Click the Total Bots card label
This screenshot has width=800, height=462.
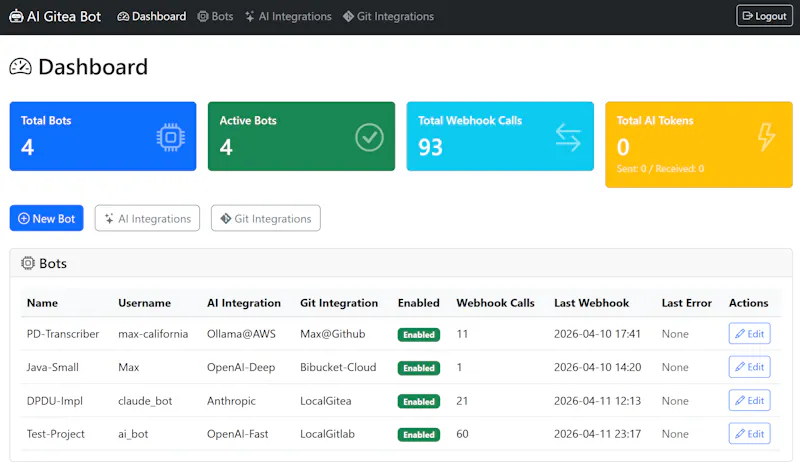coord(46,121)
